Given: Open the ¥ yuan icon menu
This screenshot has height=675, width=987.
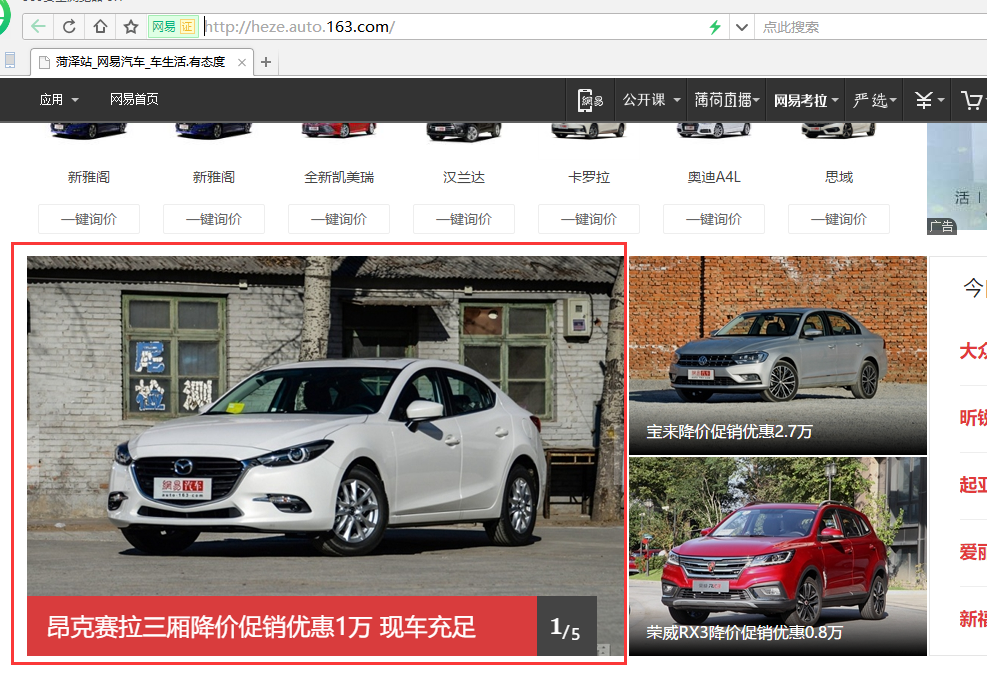Looking at the screenshot, I should coord(929,100).
